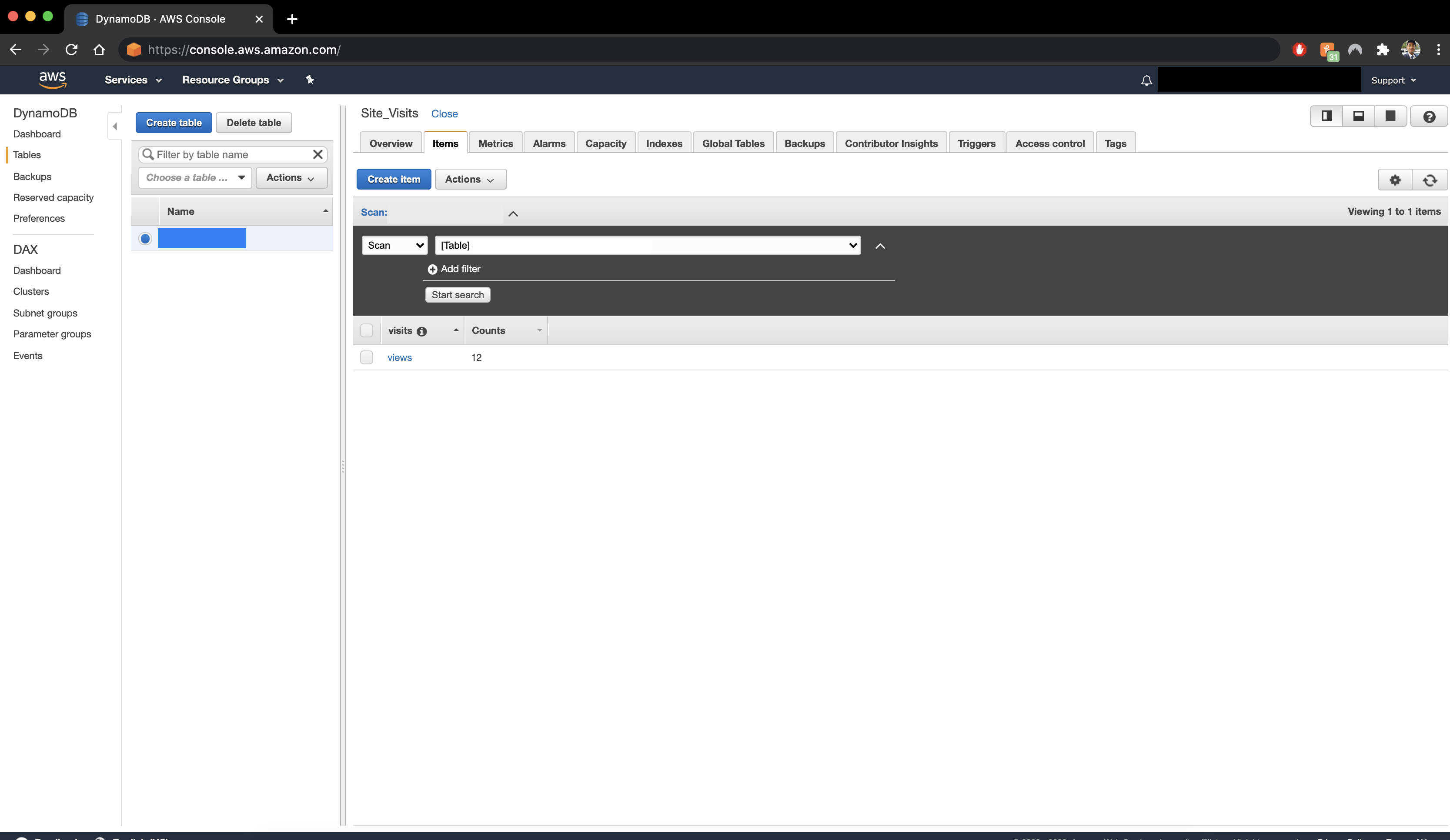Sort tables by Name column
Viewport: 1450px width, 840px height.
point(246,211)
